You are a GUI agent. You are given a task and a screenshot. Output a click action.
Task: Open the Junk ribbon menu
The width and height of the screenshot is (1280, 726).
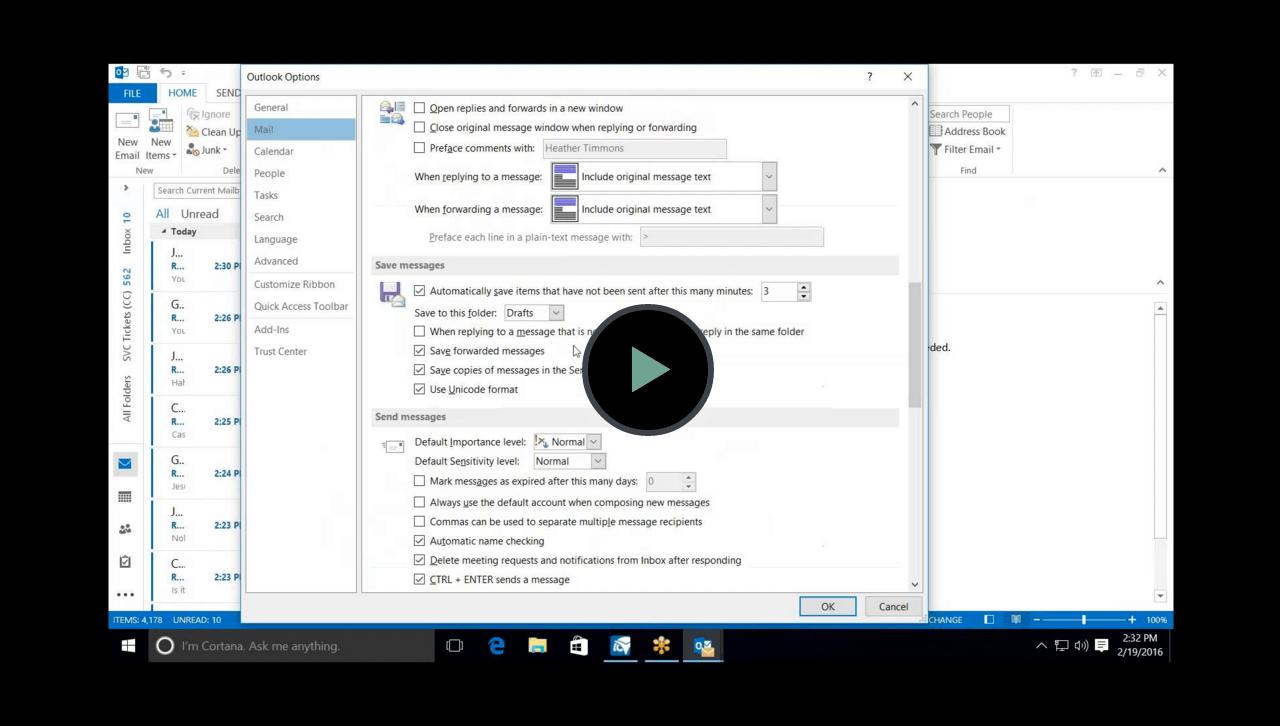(206, 150)
